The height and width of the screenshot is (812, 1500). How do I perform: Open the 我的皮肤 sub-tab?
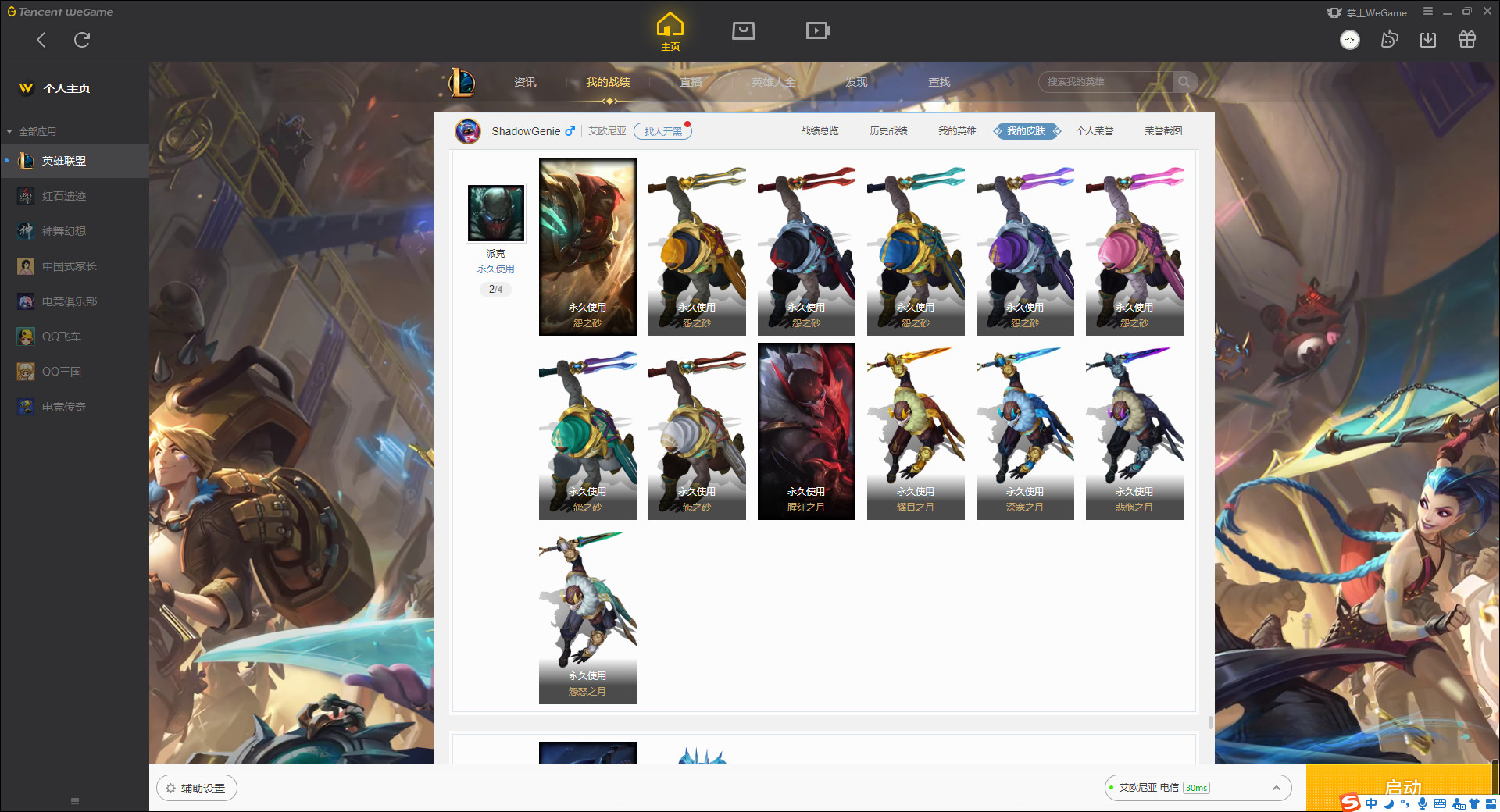point(1027,131)
